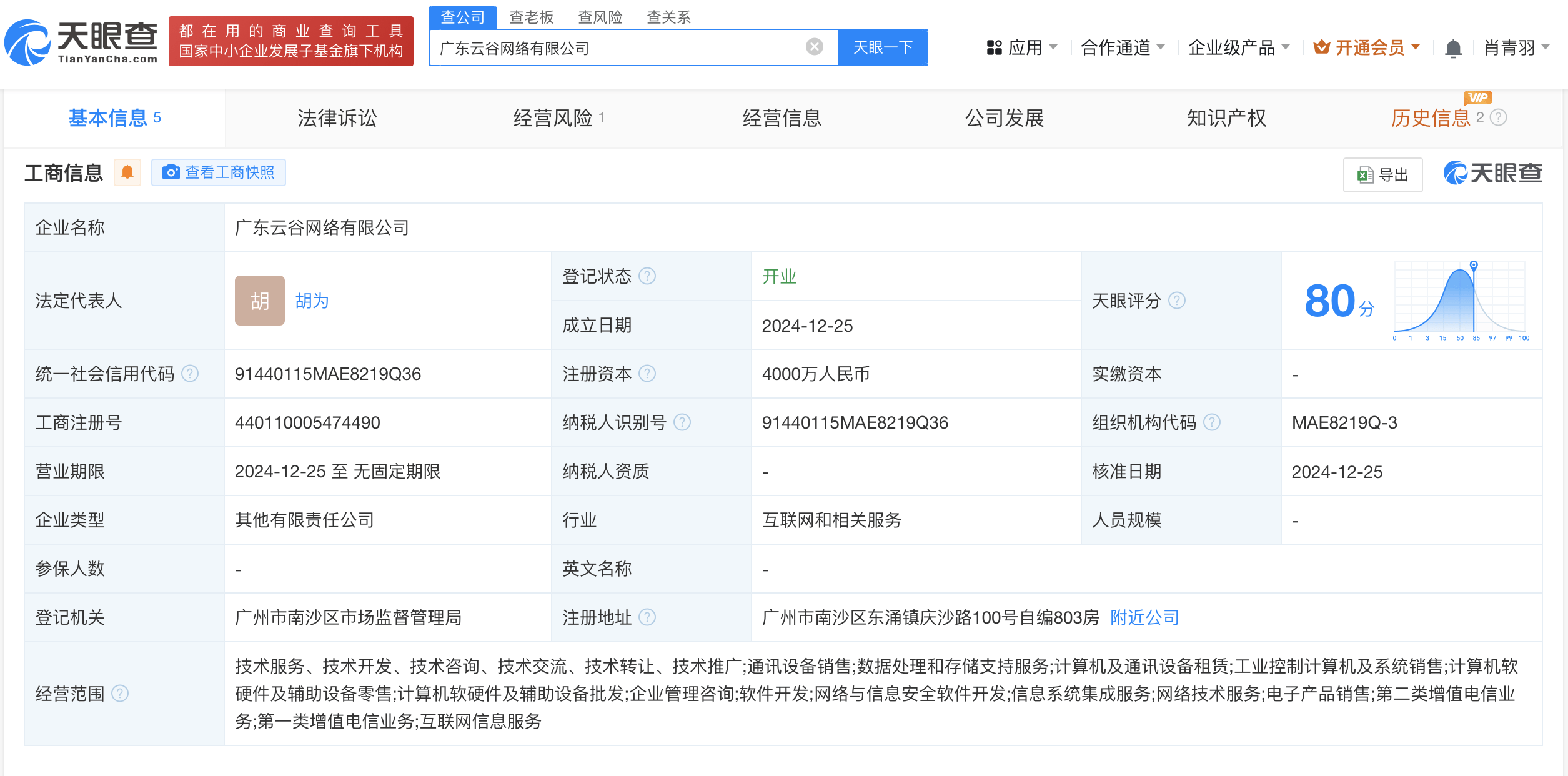1568x776 pixels.
Task: Select the 查老板 search tab
Action: pos(532,17)
